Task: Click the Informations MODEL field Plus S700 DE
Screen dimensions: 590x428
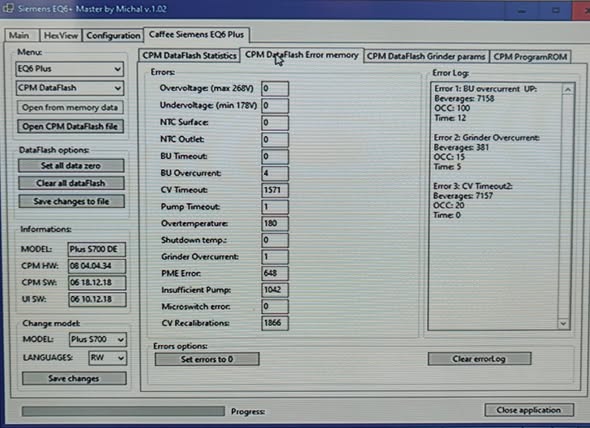Action: 97,249
